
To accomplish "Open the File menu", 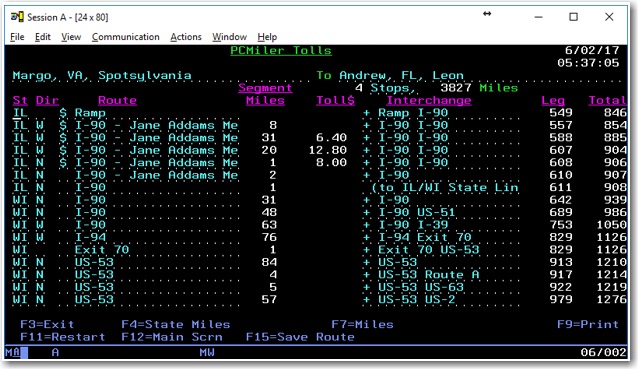I will coord(17,37).
